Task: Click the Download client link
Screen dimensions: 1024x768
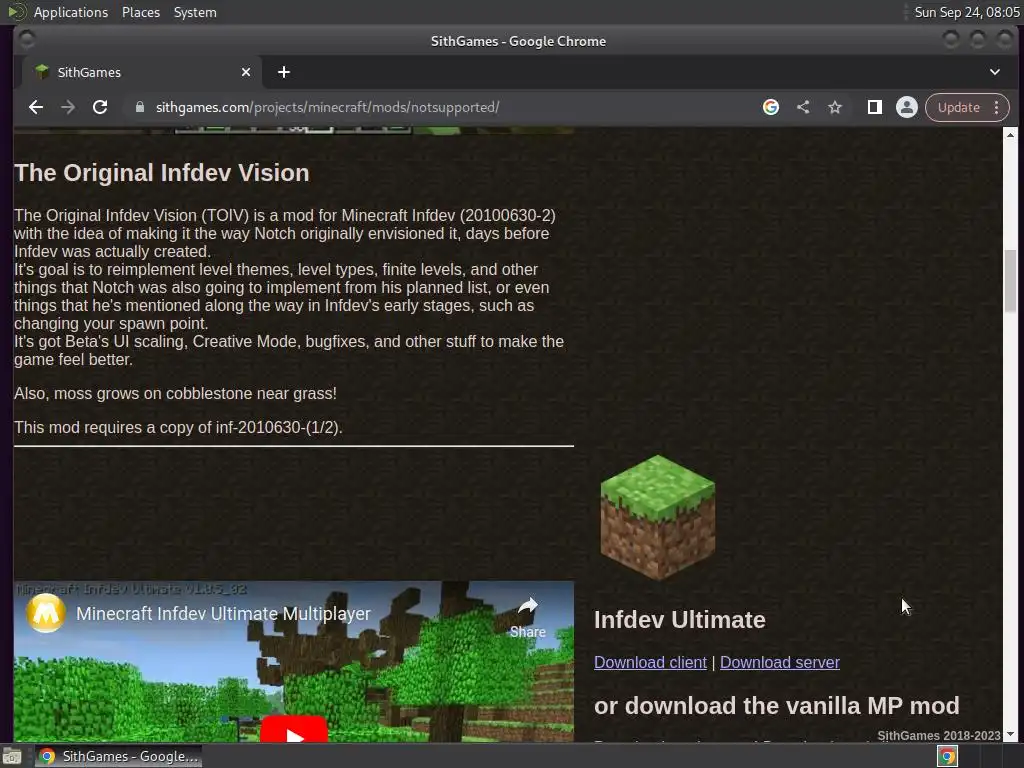Action: pyautogui.click(x=650, y=662)
